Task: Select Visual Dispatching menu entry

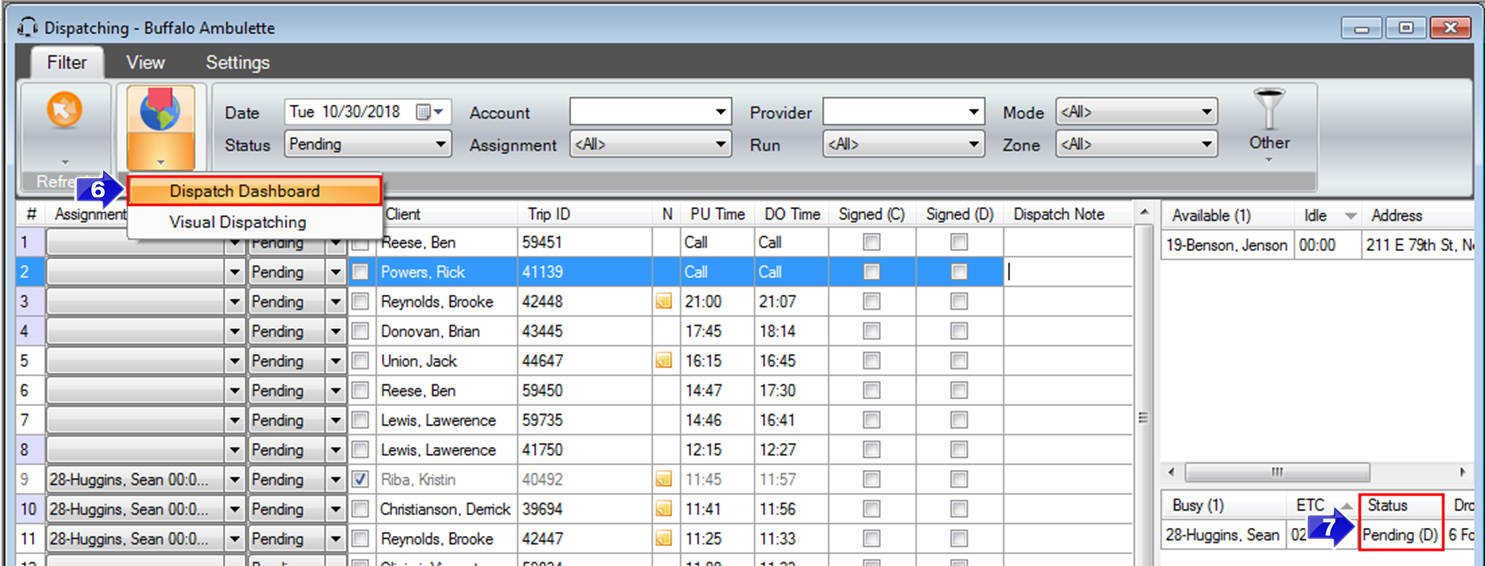Action: point(238,222)
